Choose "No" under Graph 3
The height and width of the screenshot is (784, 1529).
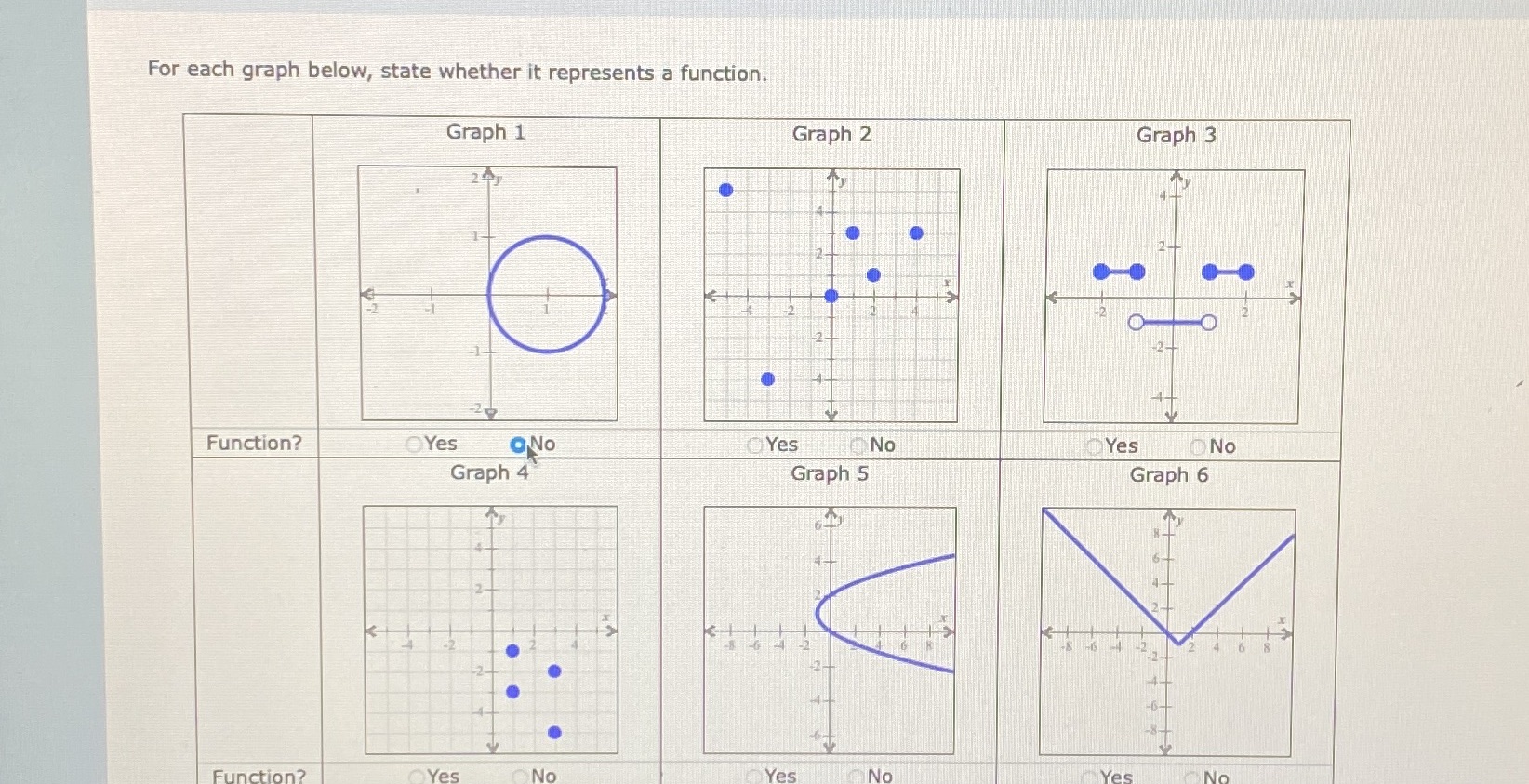pos(1197,447)
